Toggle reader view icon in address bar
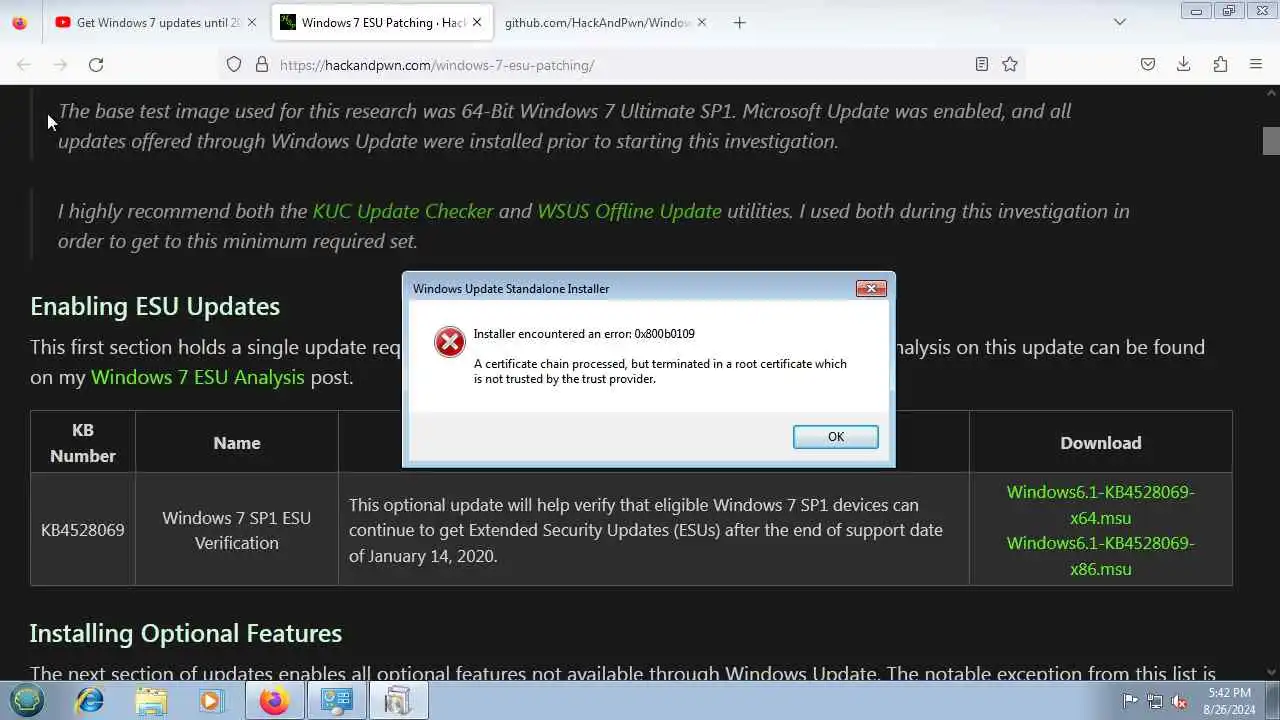 pos(982,65)
